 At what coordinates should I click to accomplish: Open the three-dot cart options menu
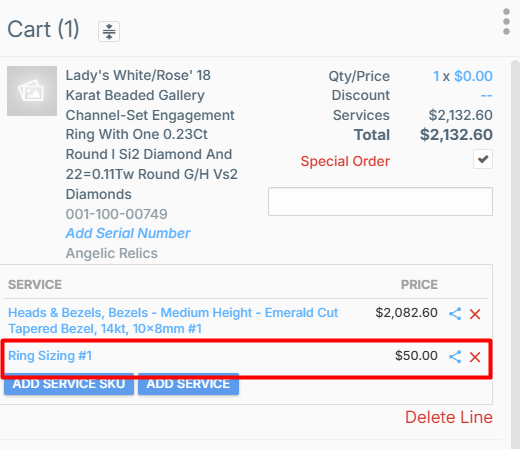(x=506, y=22)
